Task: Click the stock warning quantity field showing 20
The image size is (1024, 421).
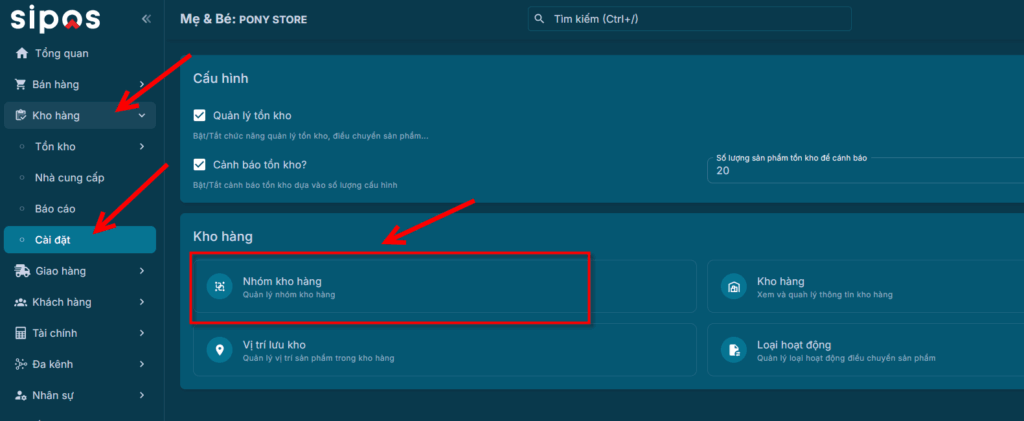Action: tap(865, 170)
